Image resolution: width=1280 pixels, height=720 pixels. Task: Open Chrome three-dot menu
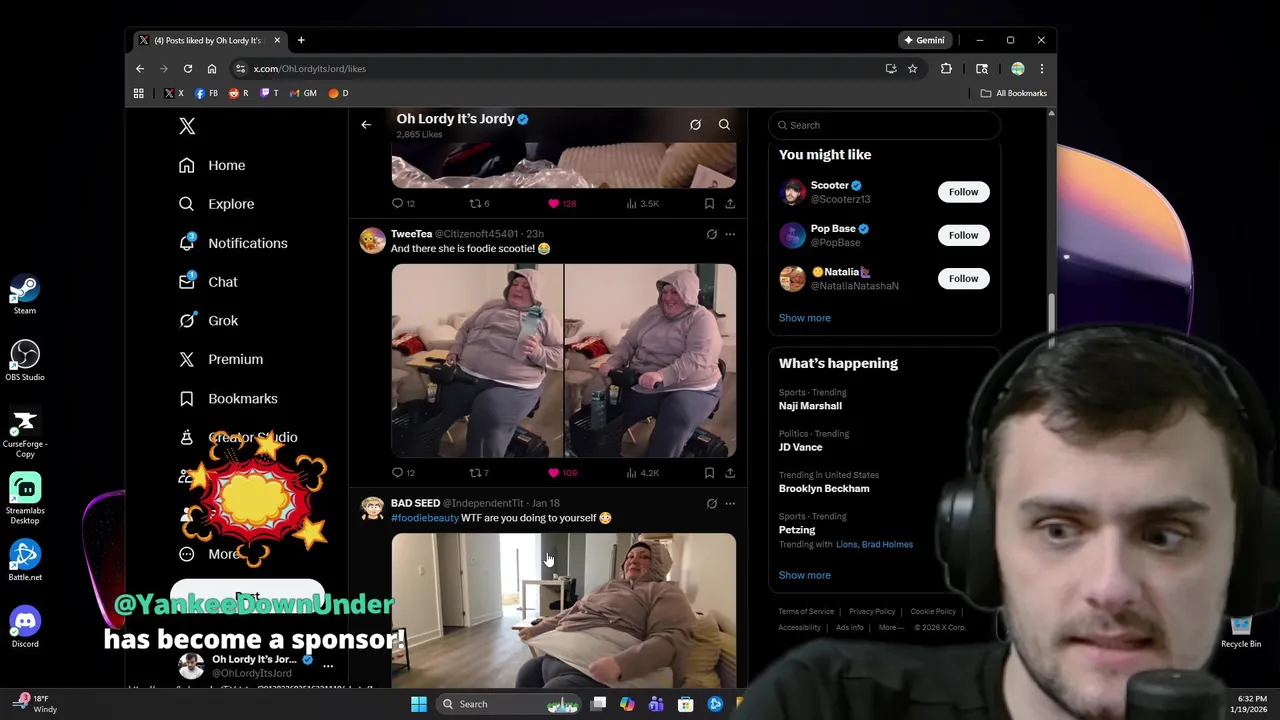tap(1041, 69)
